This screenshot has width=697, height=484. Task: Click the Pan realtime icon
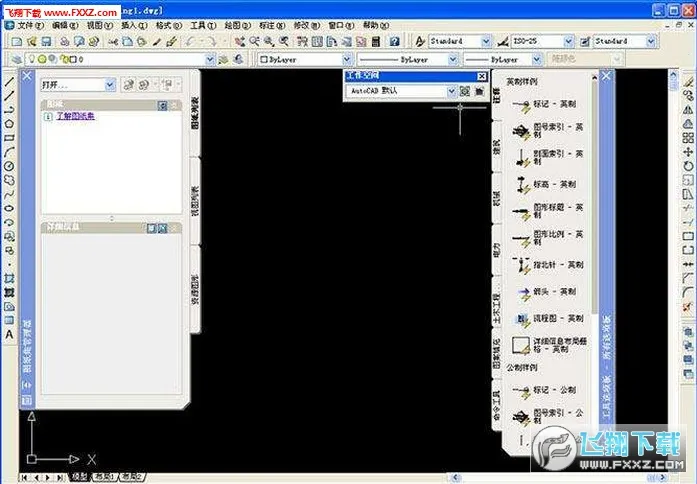point(240,42)
